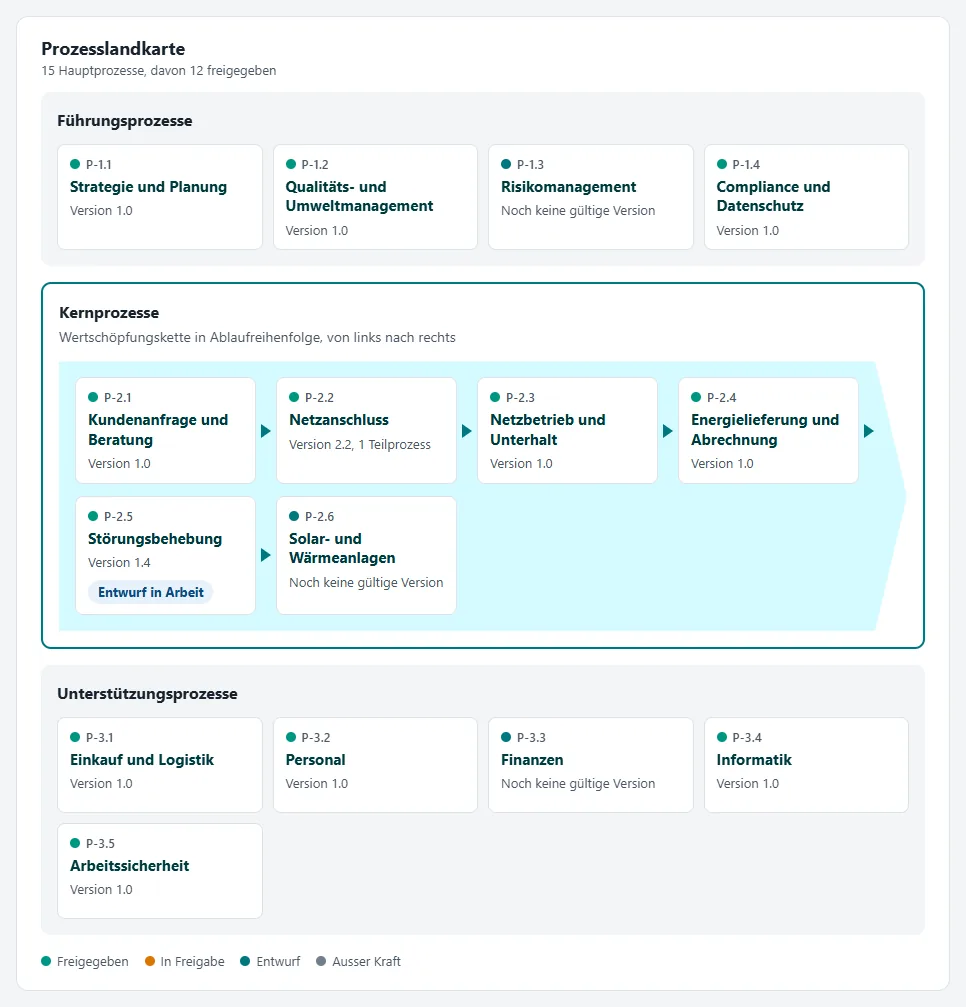Select the Netzanschluss process card
The height and width of the screenshot is (1007, 966).
point(366,430)
